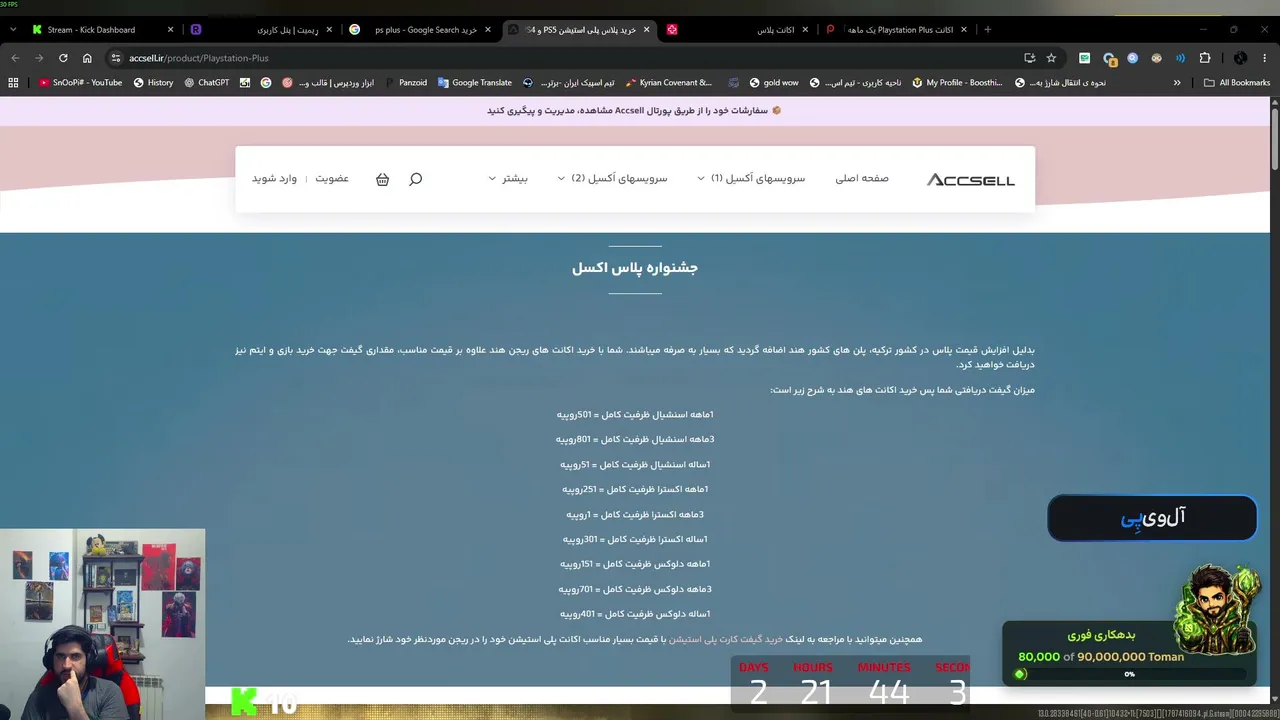This screenshot has width=1280, height=720.
Task: Click the address bar URL field
Action: click(x=560, y=58)
